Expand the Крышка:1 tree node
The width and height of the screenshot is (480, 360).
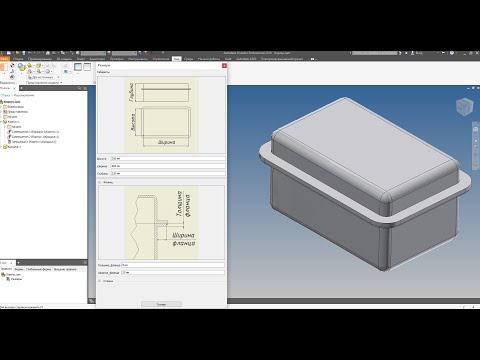pyautogui.click(x=1, y=147)
